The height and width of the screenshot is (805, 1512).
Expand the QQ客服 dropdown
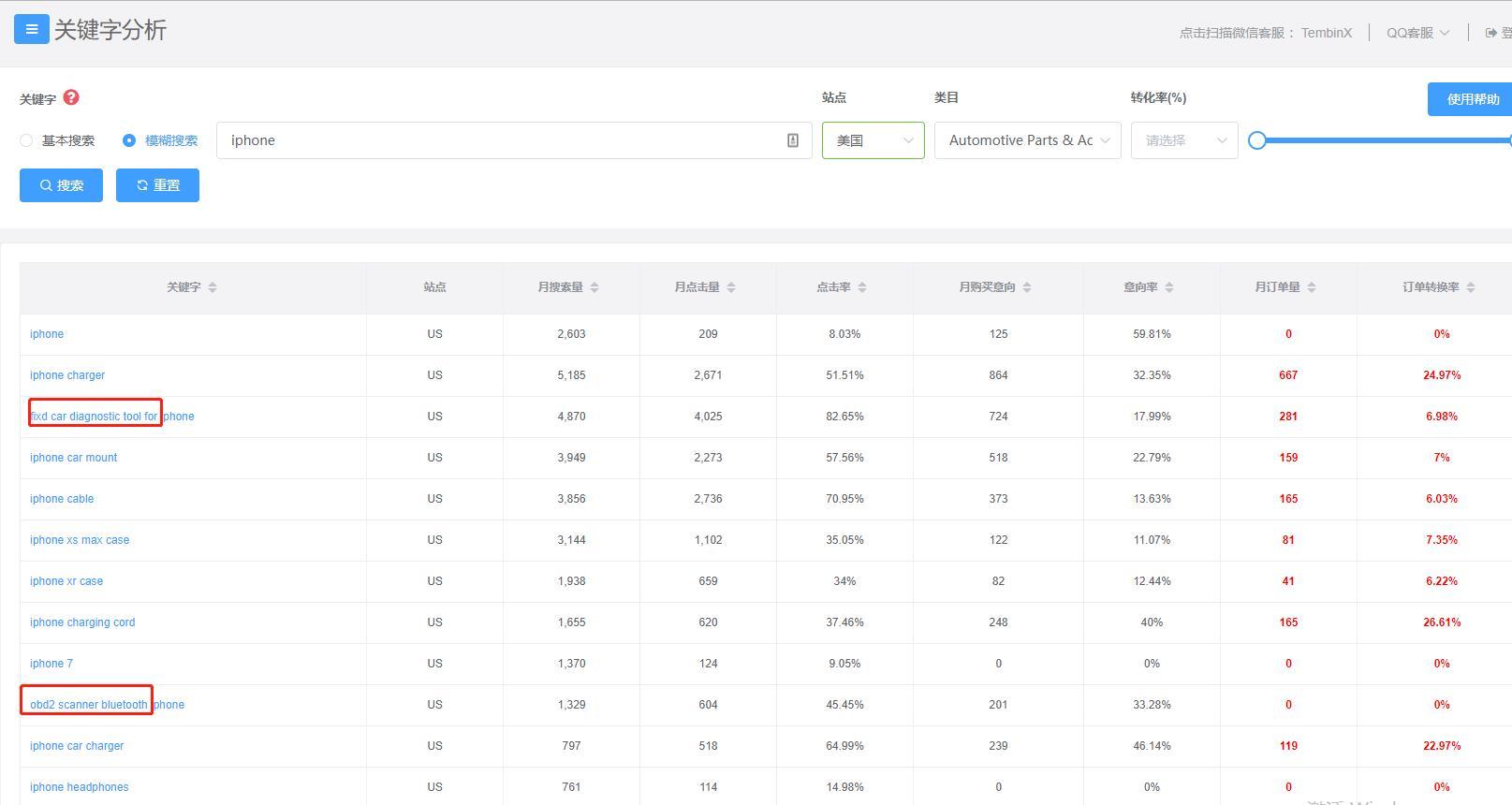pyautogui.click(x=1417, y=33)
